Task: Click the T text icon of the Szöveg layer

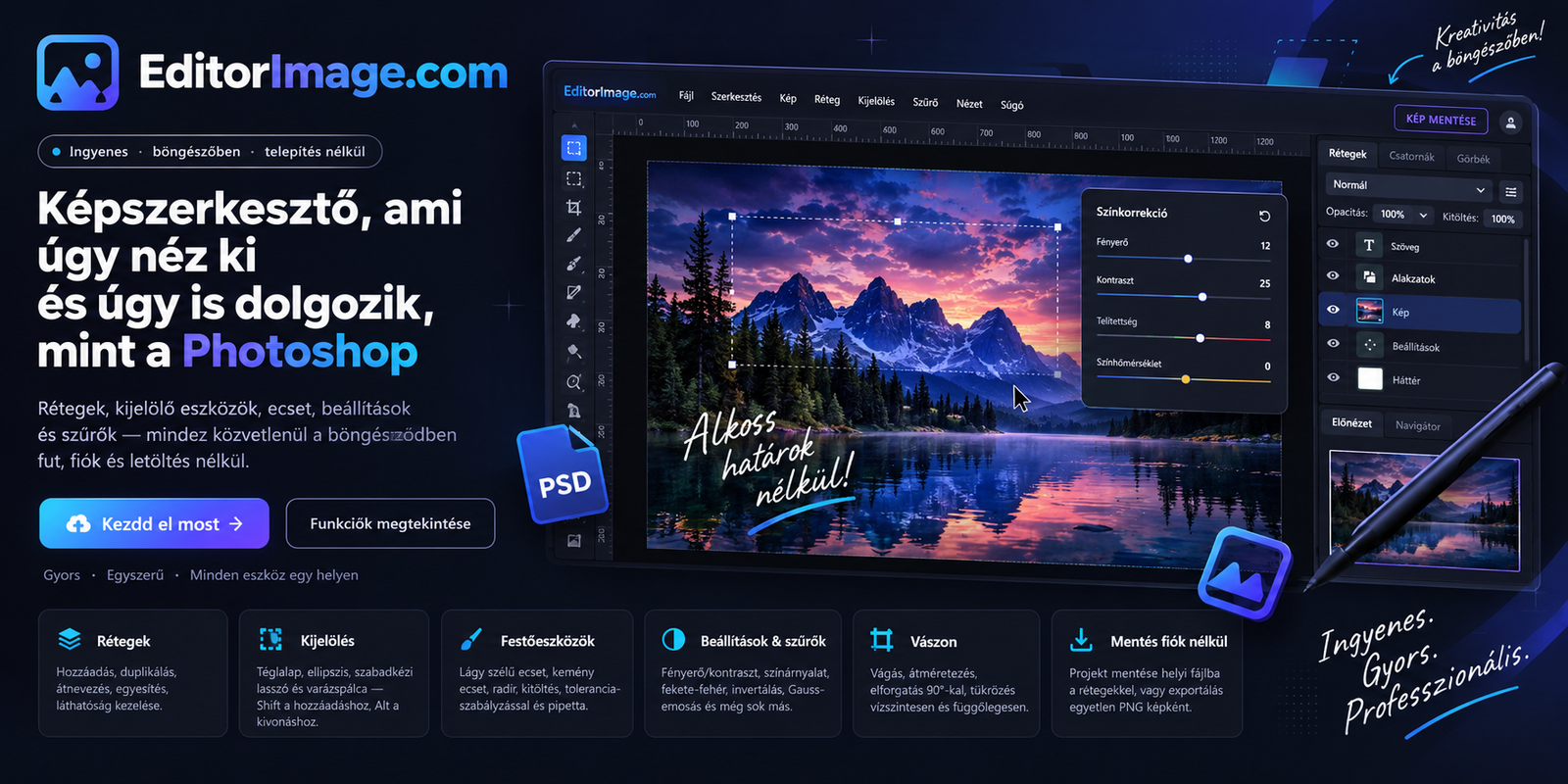Action: coord(1369,245)
